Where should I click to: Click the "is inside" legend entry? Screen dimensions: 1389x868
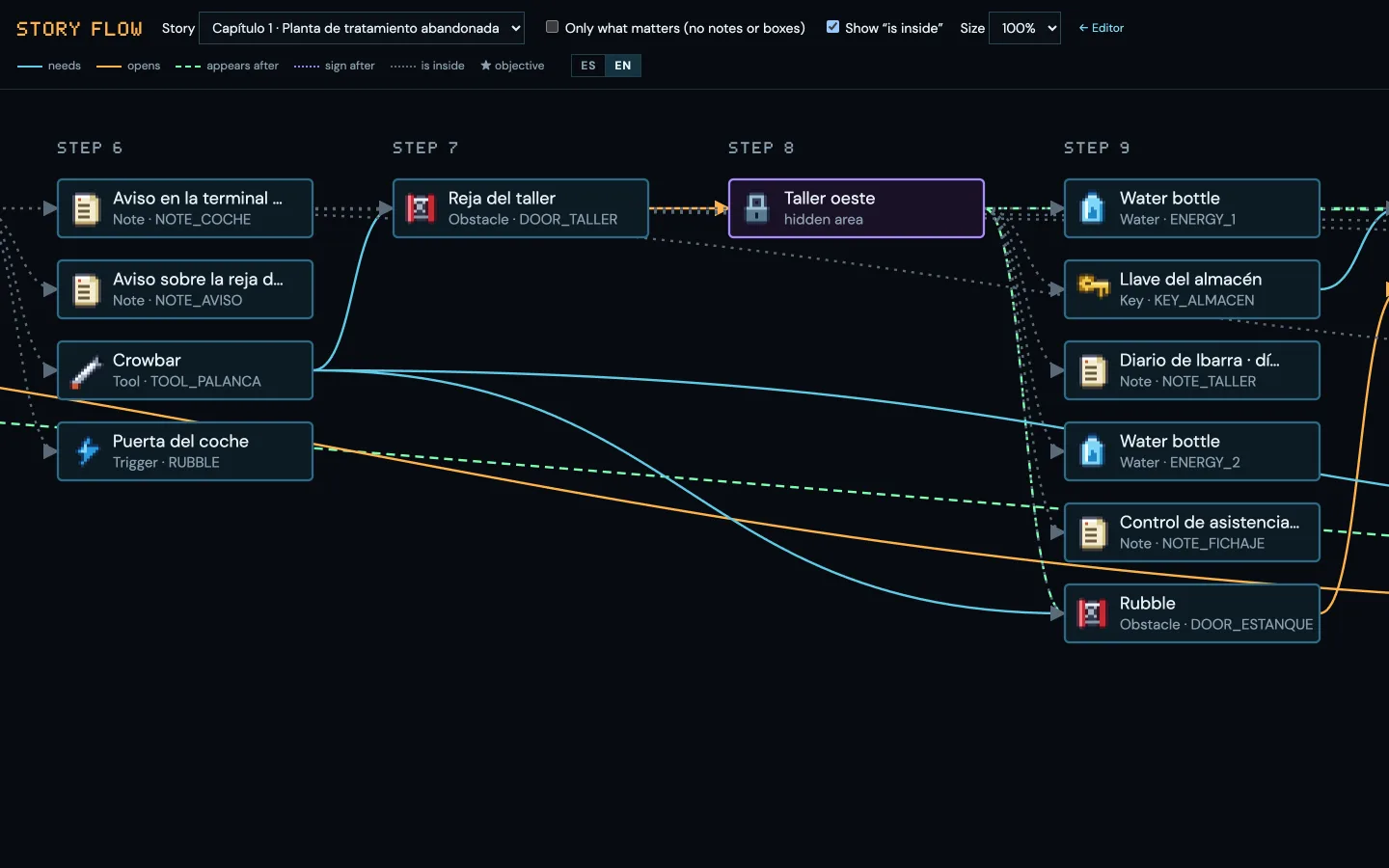pyautogui.click(x=427, y=66)
